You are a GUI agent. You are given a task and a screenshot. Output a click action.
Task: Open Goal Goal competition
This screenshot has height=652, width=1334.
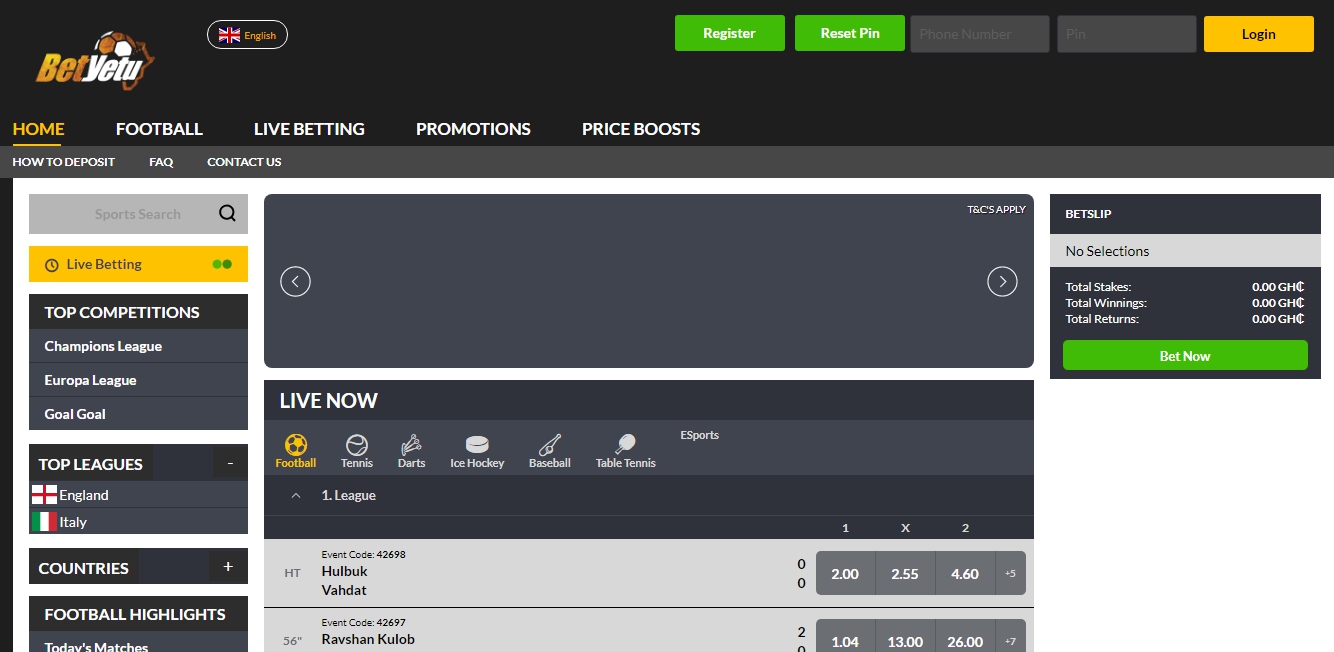pos(138,414)
